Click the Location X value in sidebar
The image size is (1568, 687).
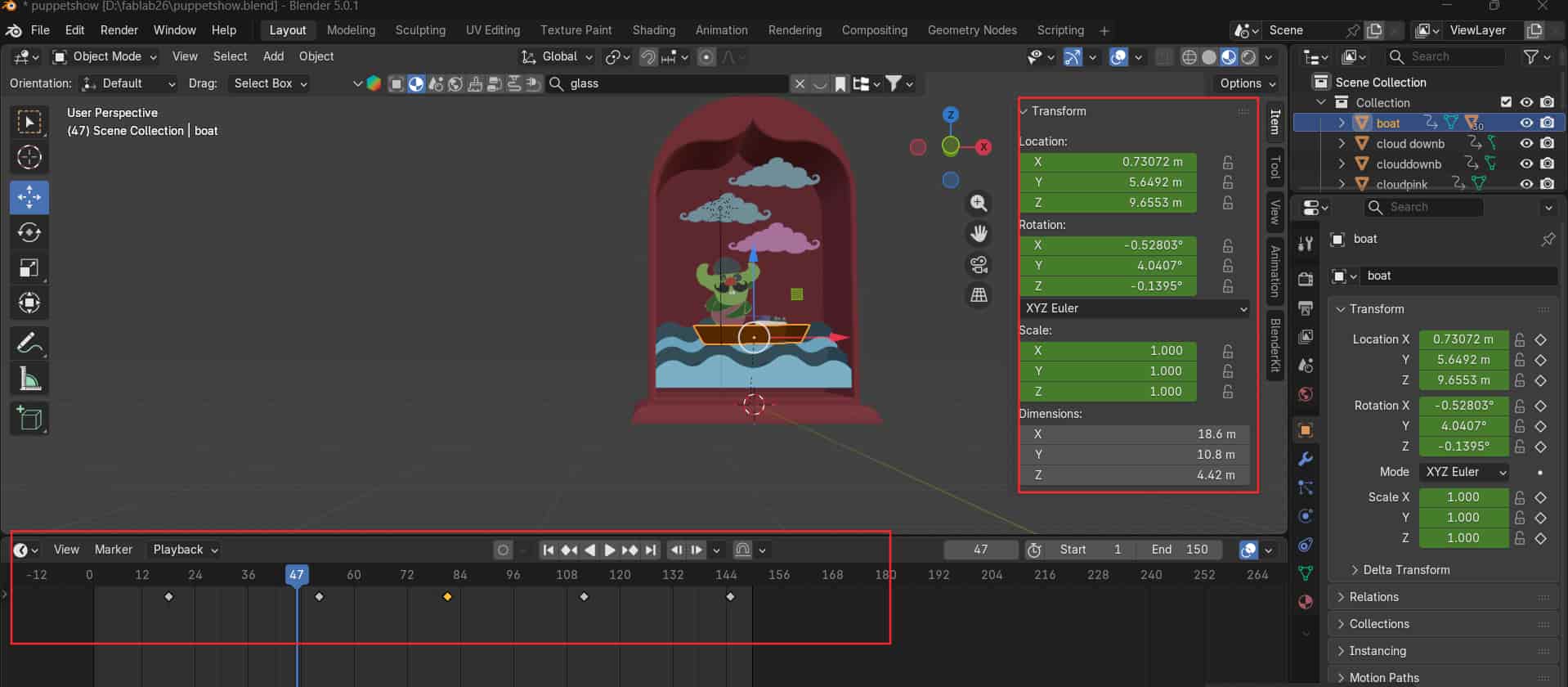pyautogui.click(x=1108, y=162)
